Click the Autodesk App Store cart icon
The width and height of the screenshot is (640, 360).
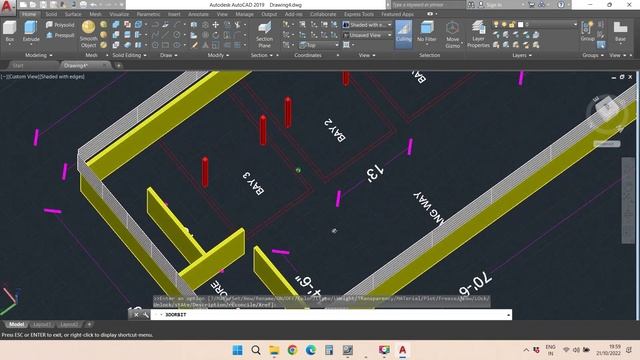click(531, 5)
